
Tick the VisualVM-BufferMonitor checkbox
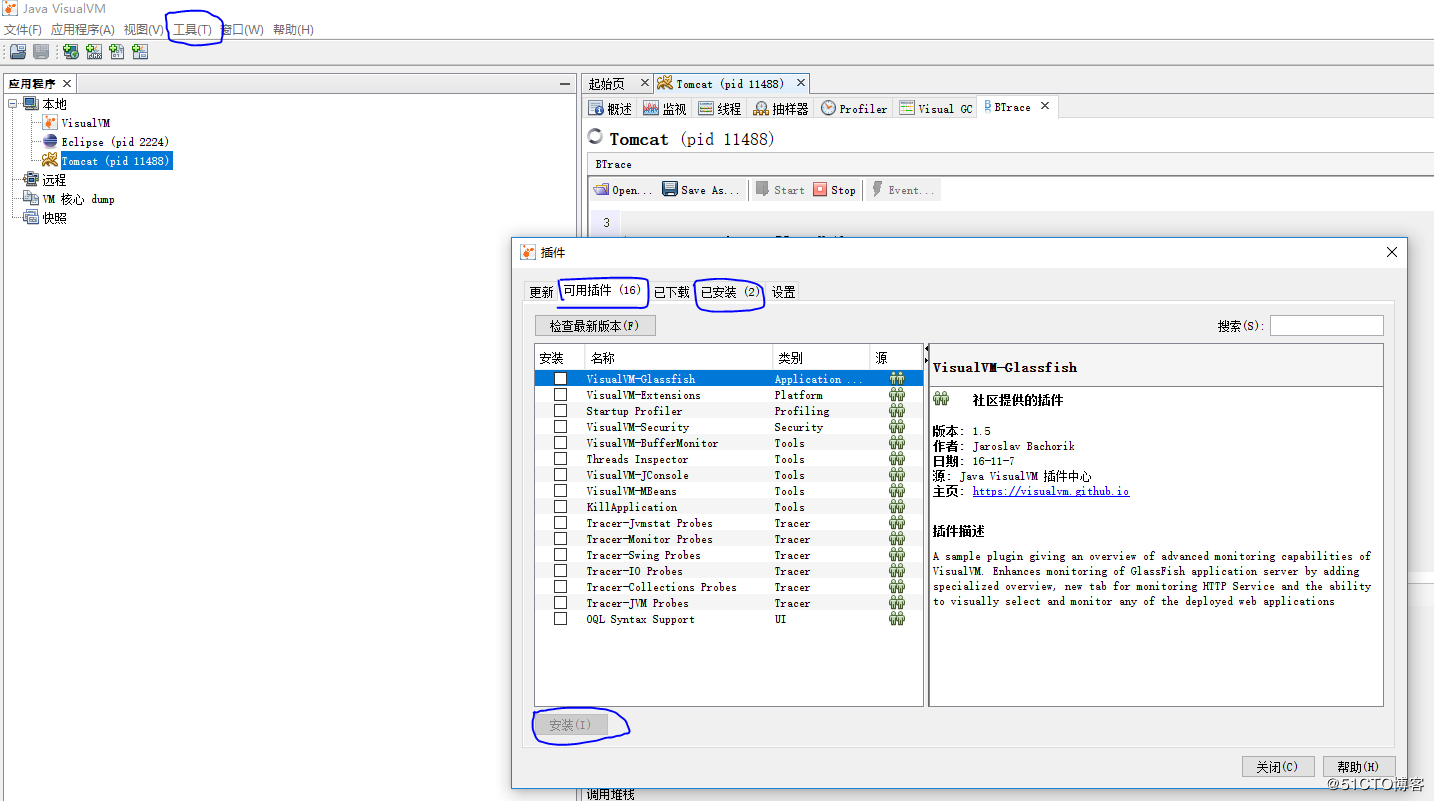tap(560, 443)
